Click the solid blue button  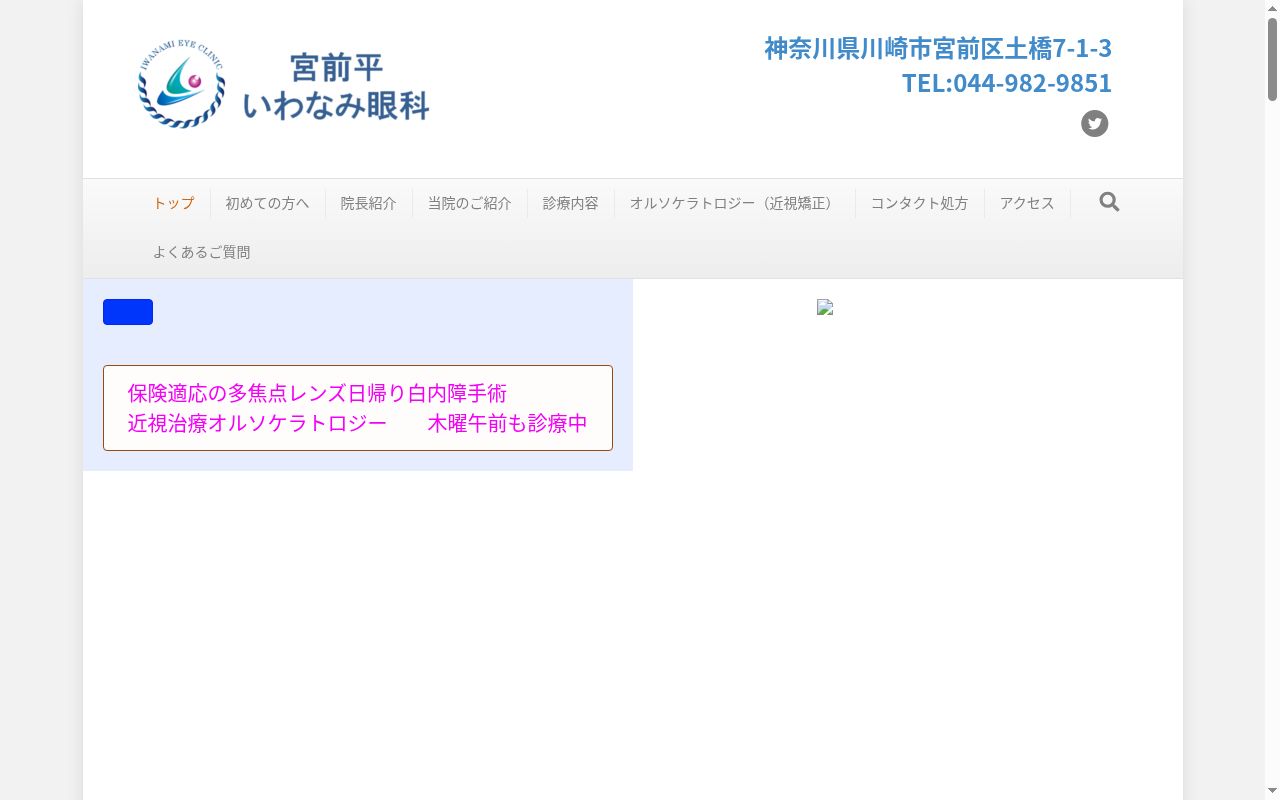(x=128, y=312)
